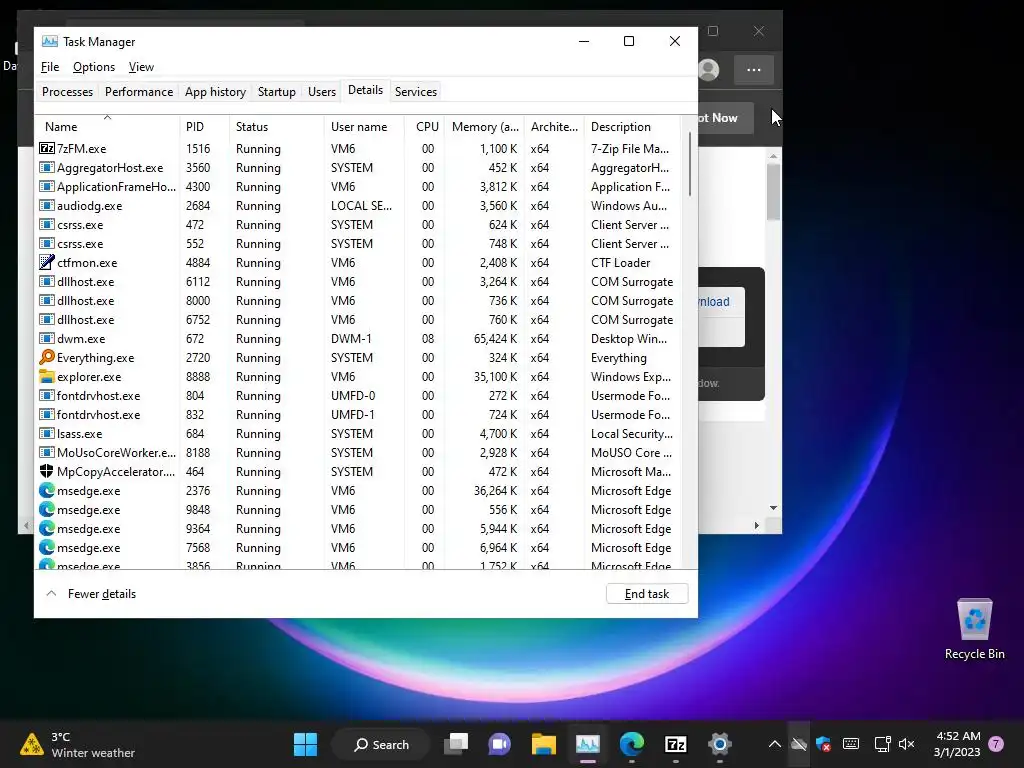Switch to the Services tab
The width and height of the screenshot is (1024, 768).
tap(415, 91)
